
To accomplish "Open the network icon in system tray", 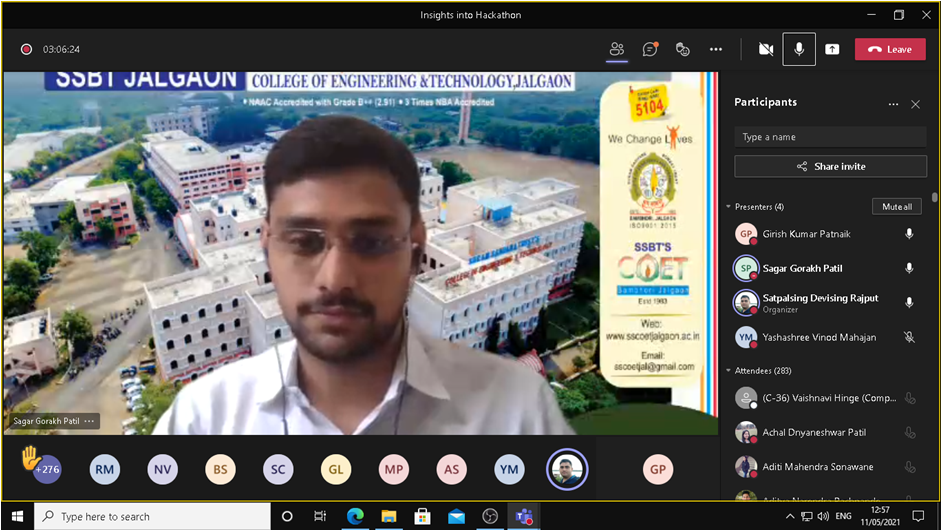I will [807, 517].
